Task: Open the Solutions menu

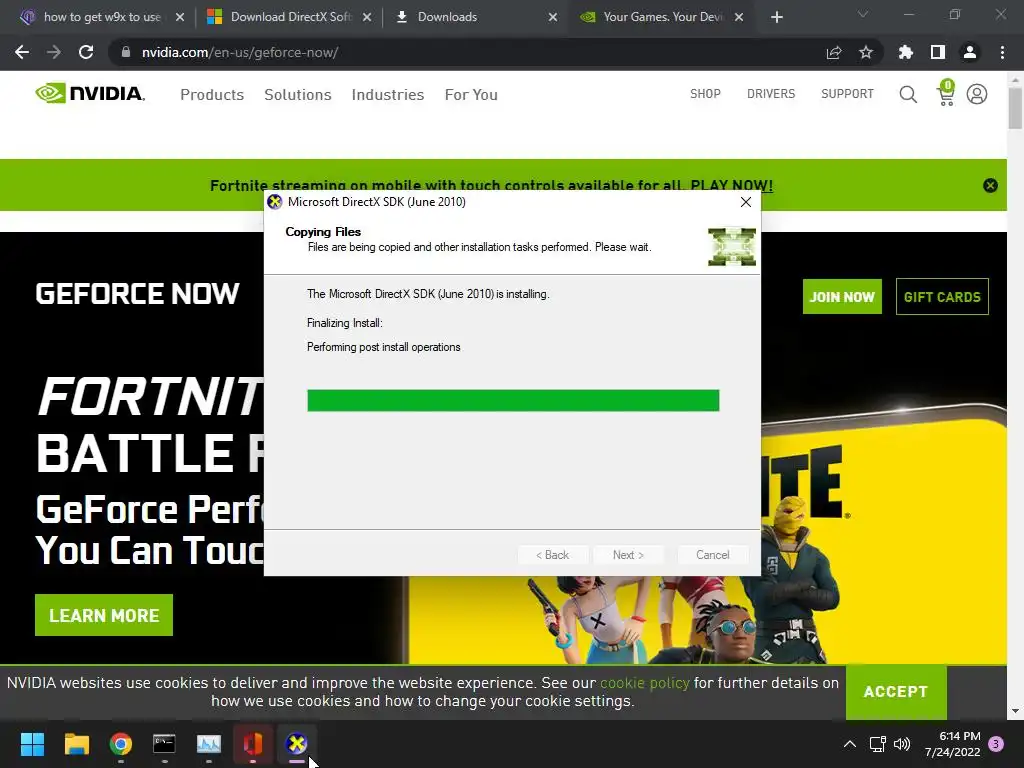Action: pyautogui.click(x=298, y=95)
